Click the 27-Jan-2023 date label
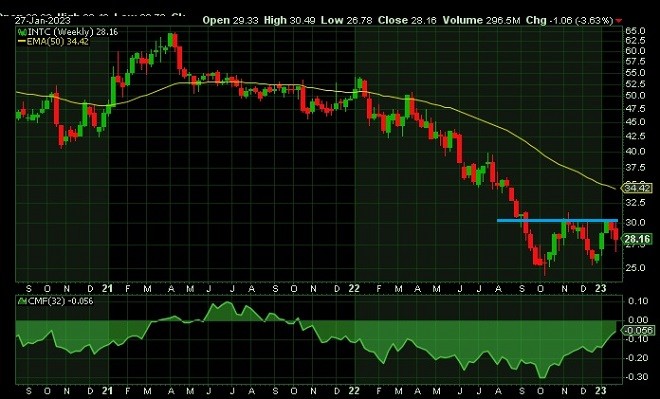The height and width of the screenshot is (399, 660). pyautogui.click(x=43, y=20)
